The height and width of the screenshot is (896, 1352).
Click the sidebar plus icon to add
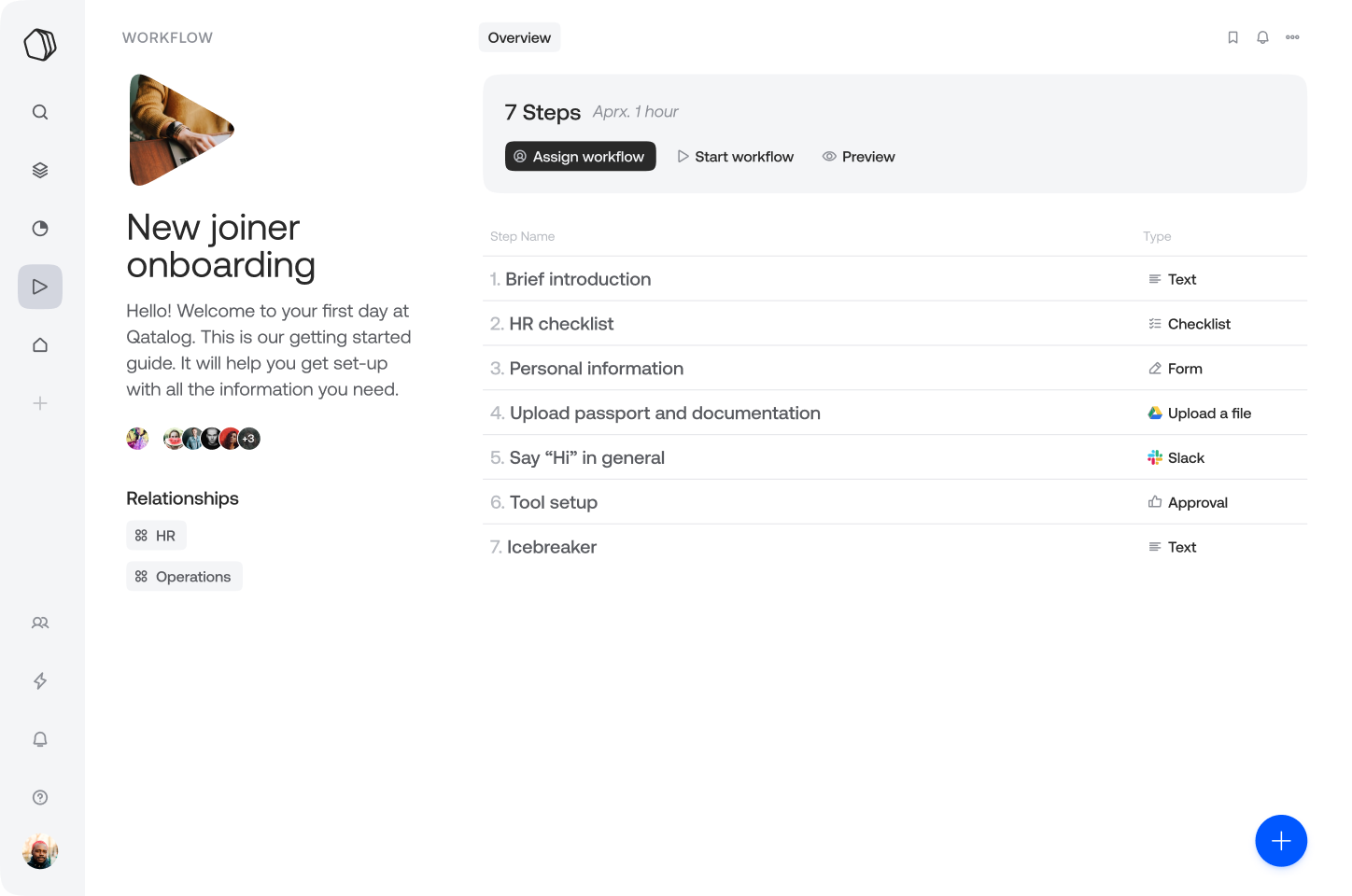[x=40, y=403]
